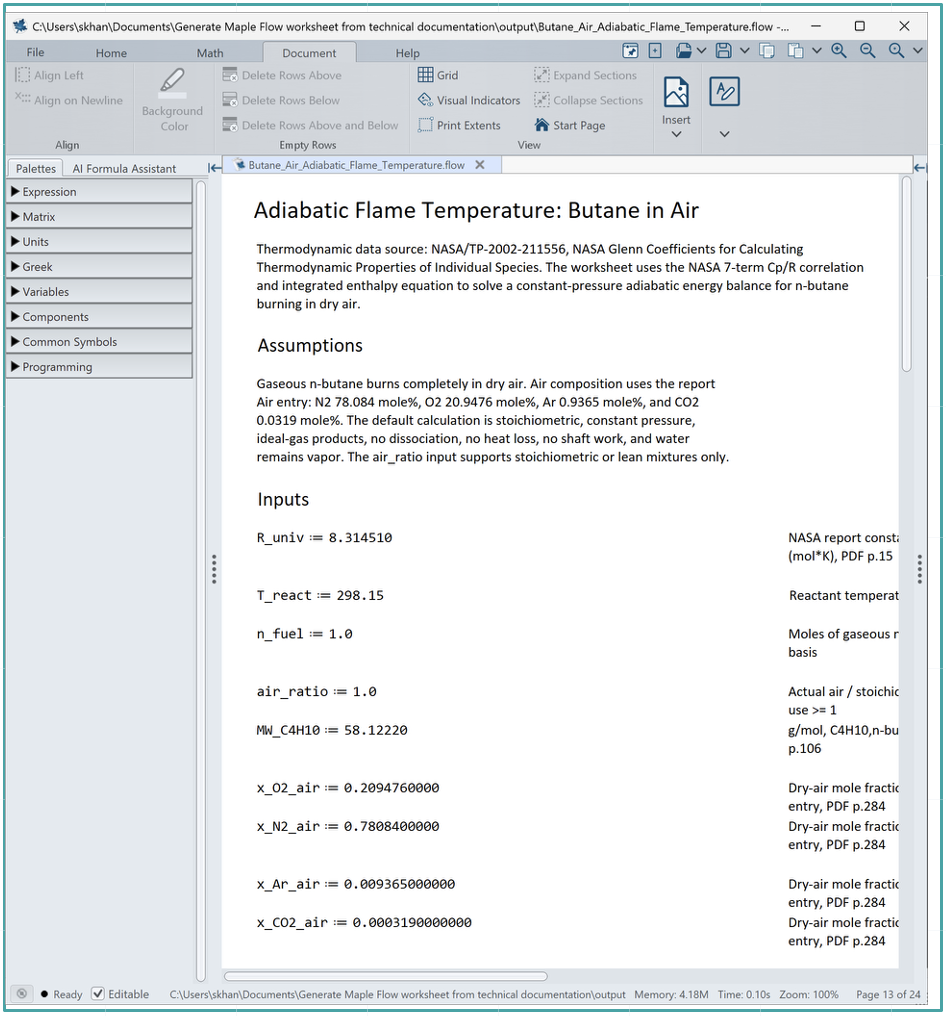Screen dimensions: 946x1016
Task: Expand the Greek palette
Action: tap(99, 266)
